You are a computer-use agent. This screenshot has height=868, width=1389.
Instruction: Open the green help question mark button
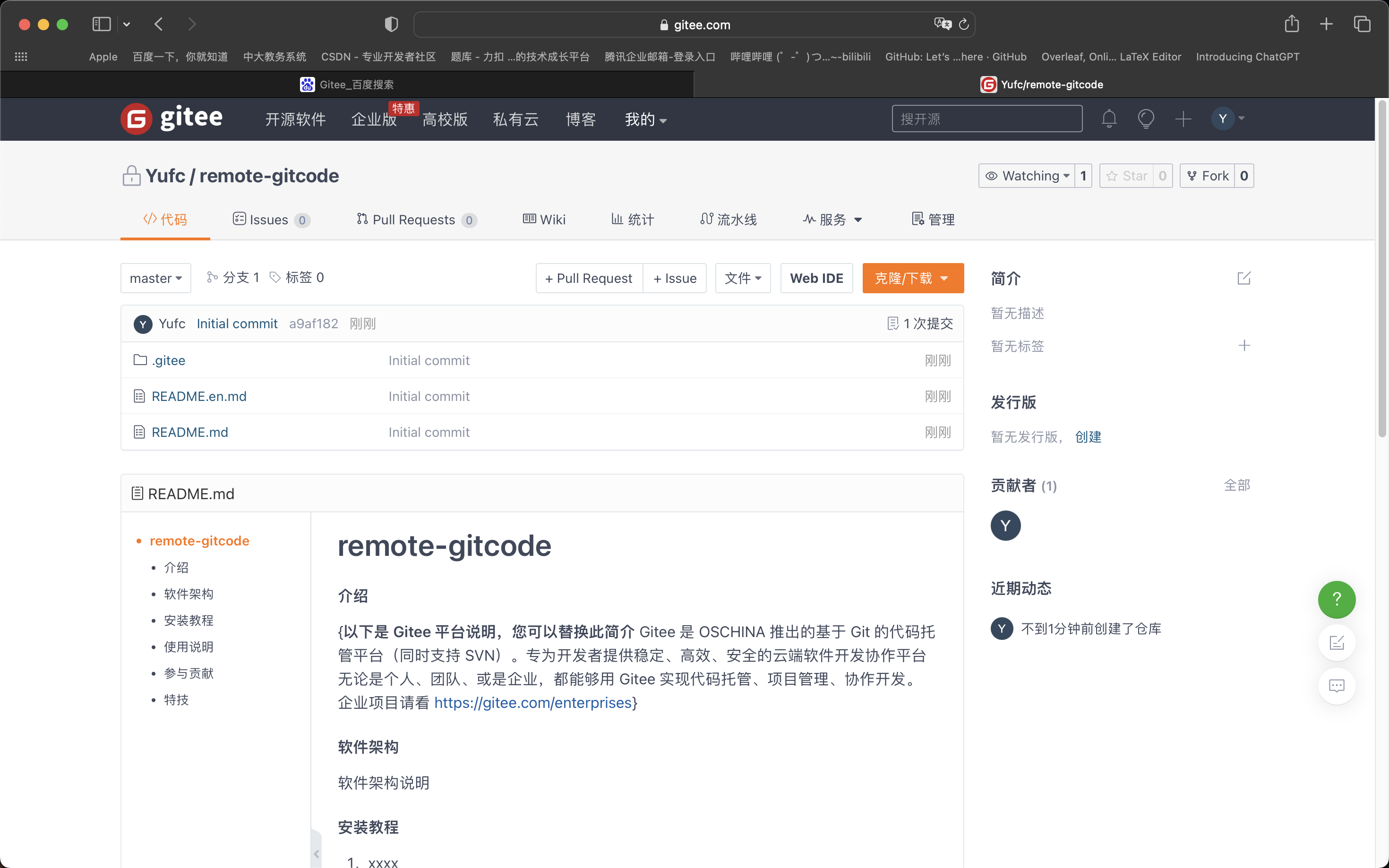point(1336,599)
